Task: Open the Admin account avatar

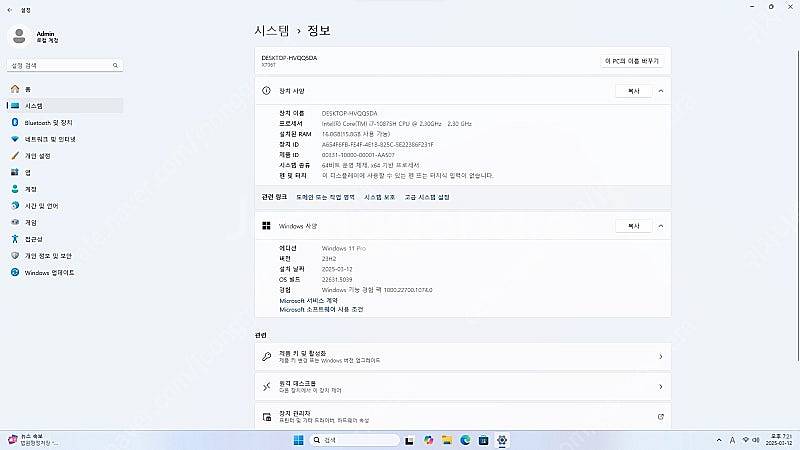Action: click(x=19, y=37)
